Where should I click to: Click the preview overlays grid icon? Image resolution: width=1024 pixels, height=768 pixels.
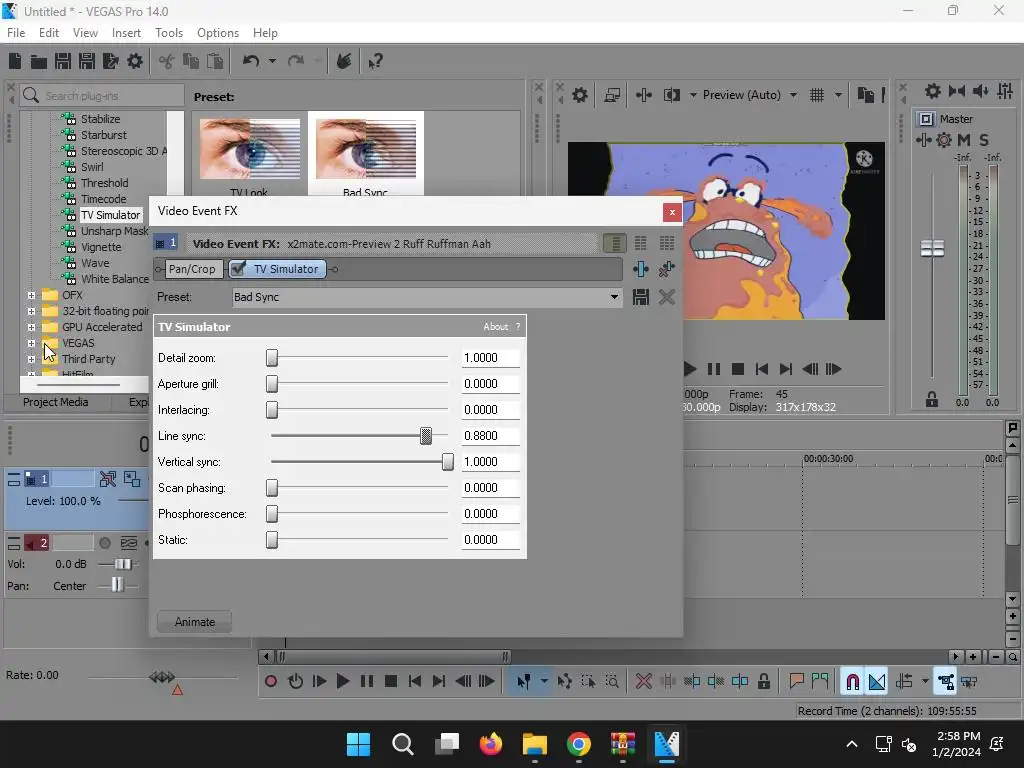(816, 95)
